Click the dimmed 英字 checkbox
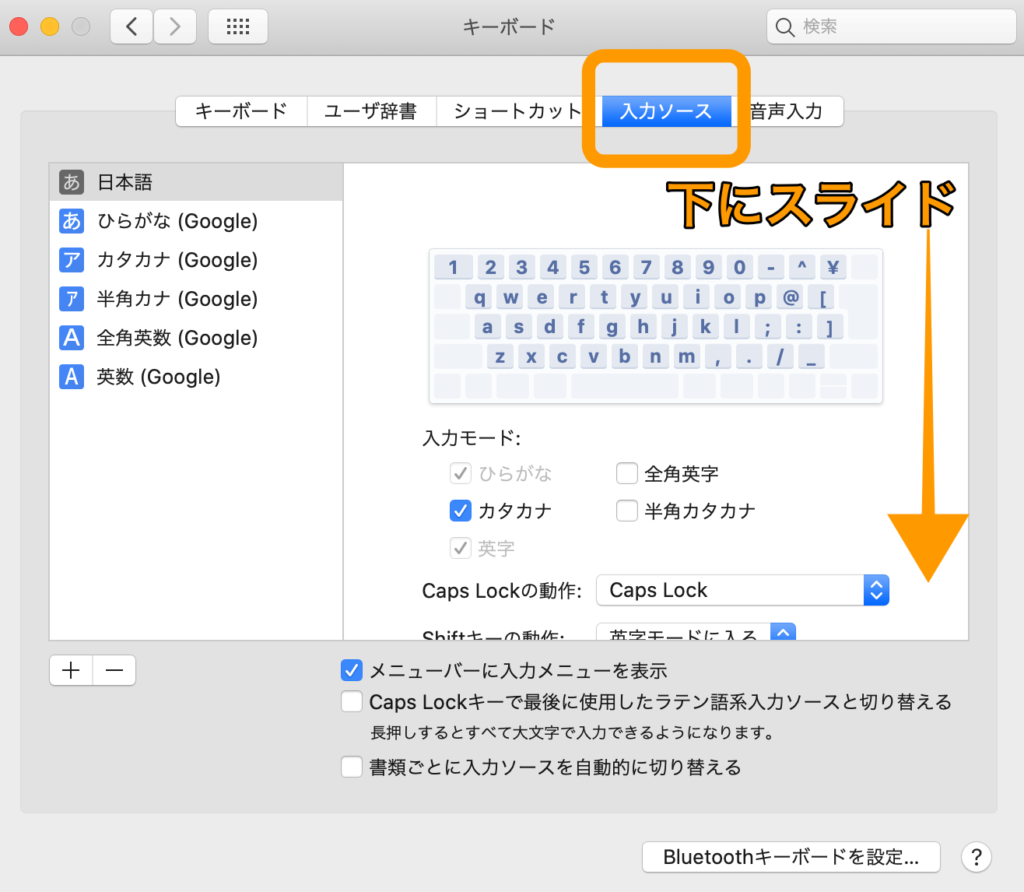Image resolution: width=1024 pixels, height=892 pixels. 460,548
